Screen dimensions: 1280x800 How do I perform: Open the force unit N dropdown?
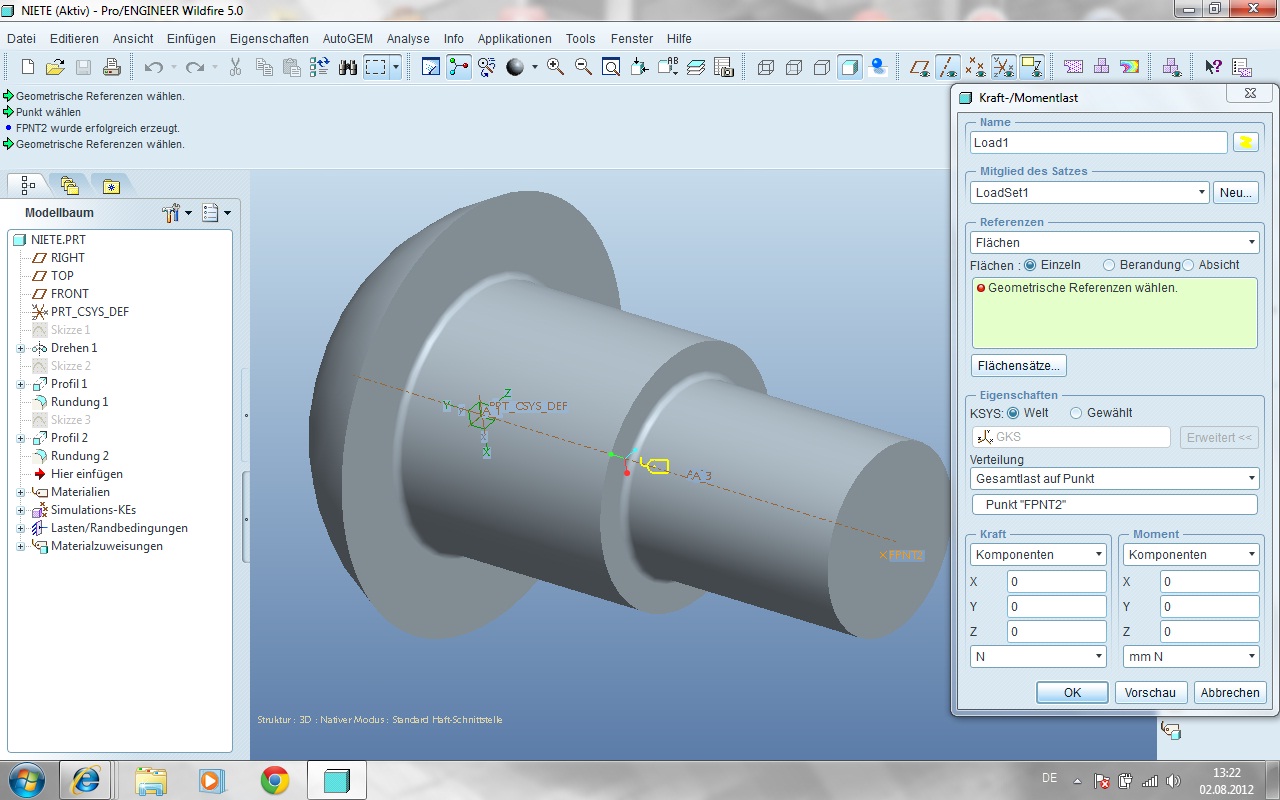[x=1038, y=657]
